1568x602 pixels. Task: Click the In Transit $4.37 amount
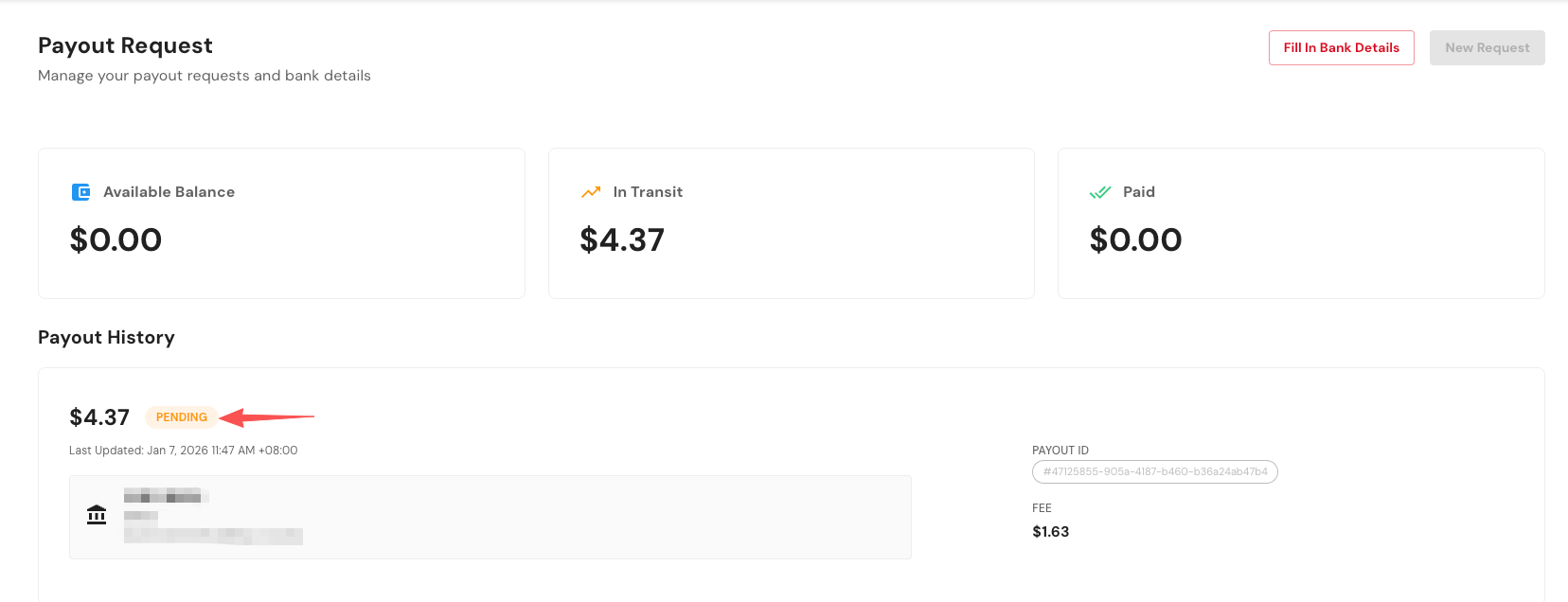click(622, 240)
